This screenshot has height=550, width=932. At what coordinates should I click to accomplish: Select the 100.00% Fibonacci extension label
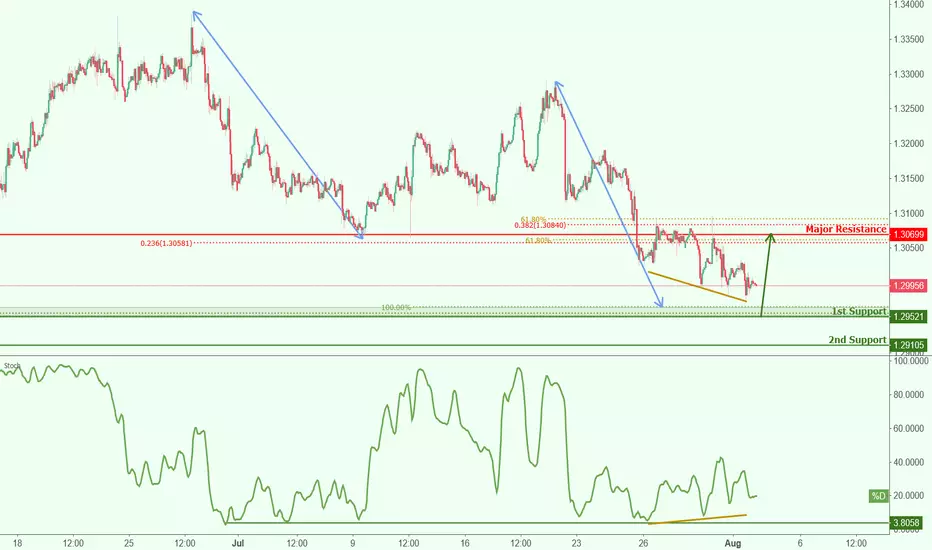[x=396, y=307]
